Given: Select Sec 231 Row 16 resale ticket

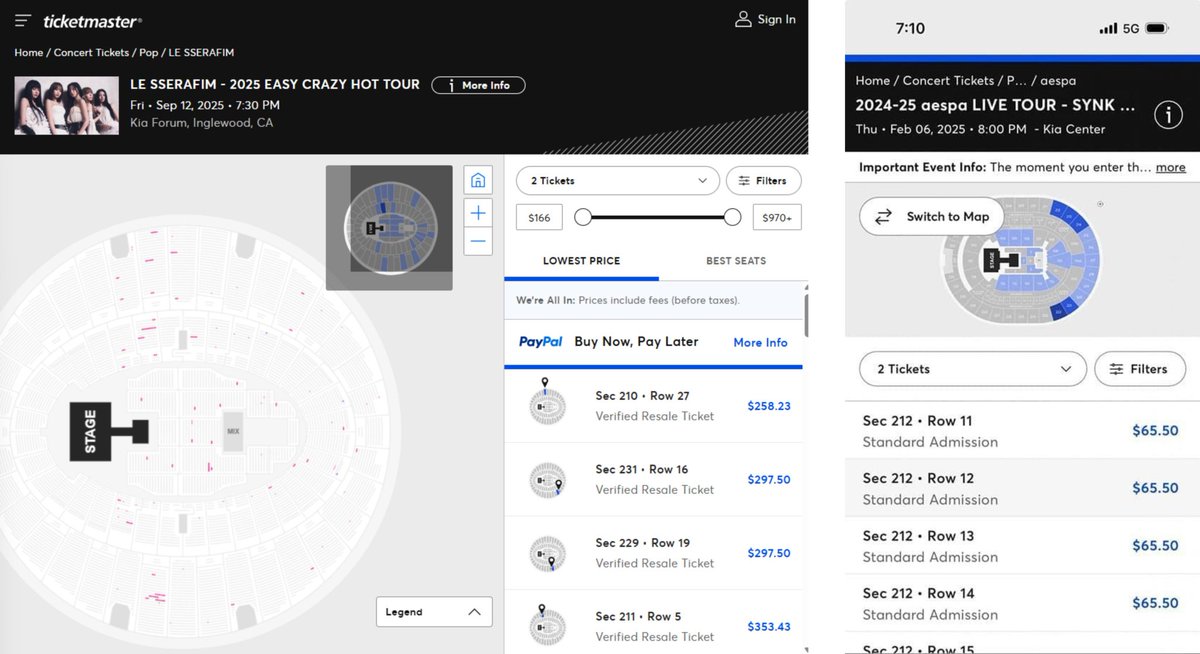Looking at the screenshot, I should [x=655, y=479].
